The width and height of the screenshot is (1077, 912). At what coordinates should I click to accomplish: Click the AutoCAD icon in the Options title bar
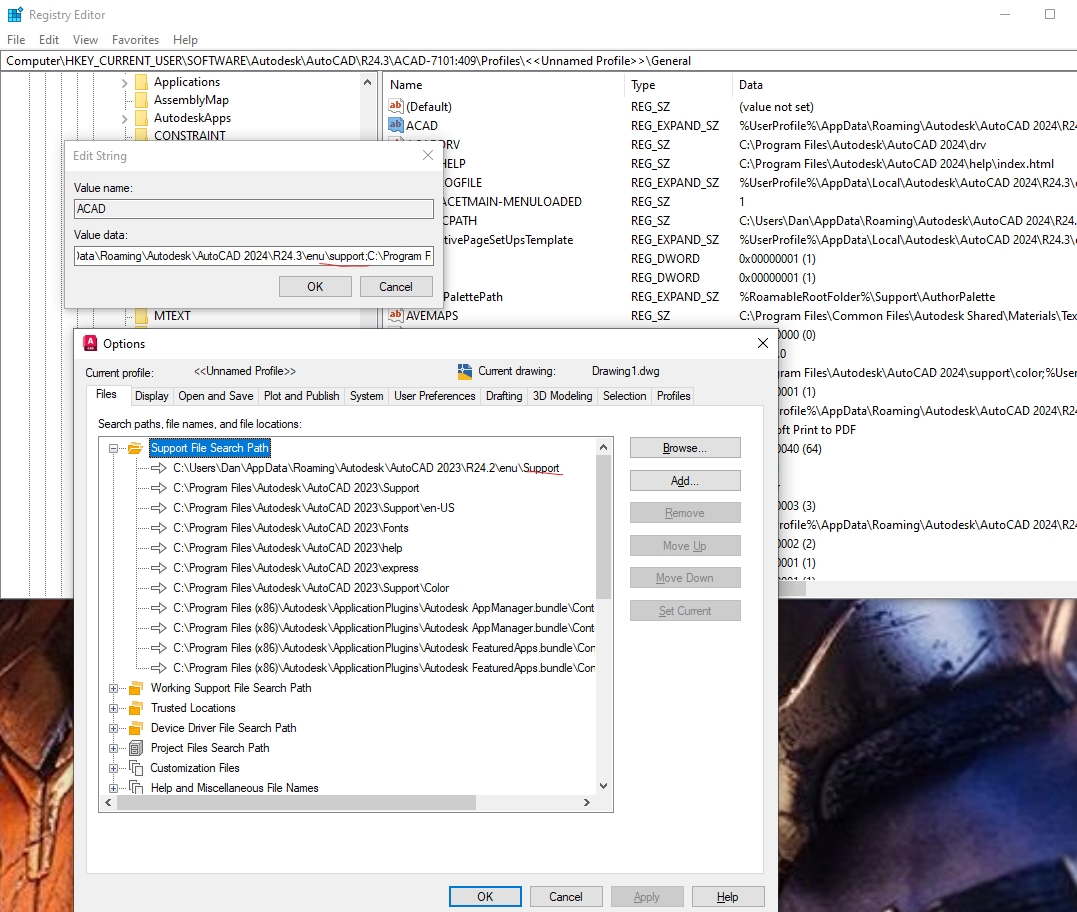(x=90, y=343)
